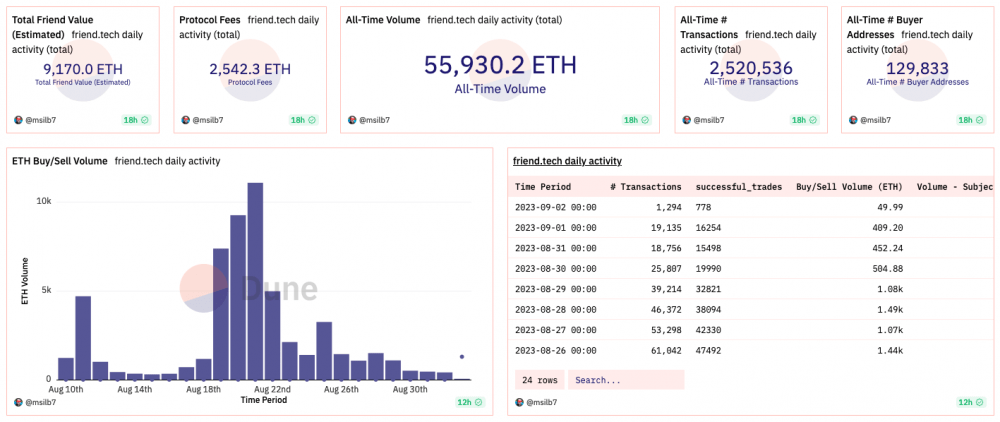The height and width of the screenshot is (422, 1000).
Task: Click the 18h refresh check icon in All-Time # Buyer Addresses card
Action: pyautogui.click(x=978, y=120)
